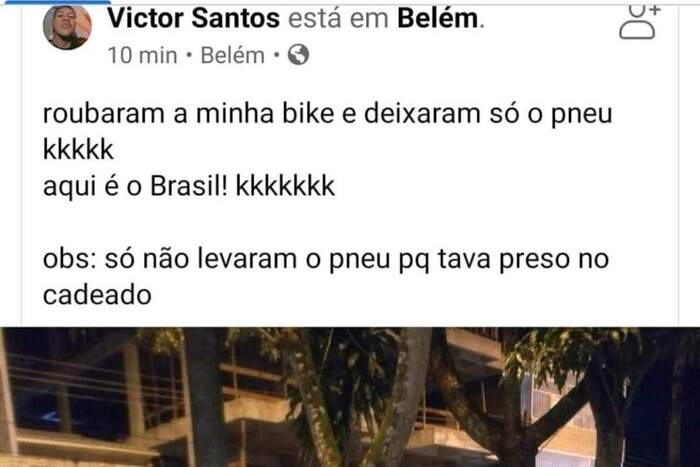The height and width of the screenshot is (467, 700).
Task: Tap the add friend icon
Action: coord(639,21)
